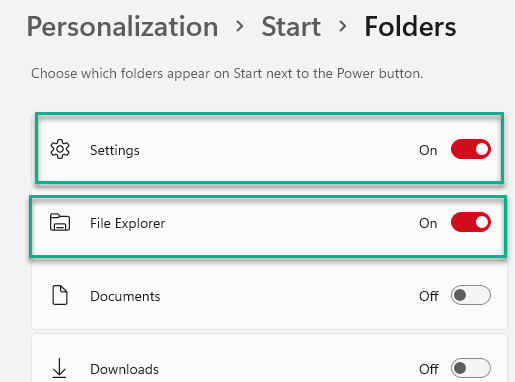This screenshot has width=515, height=382.
Task: Switch on the Downloads toggle
Action: click(471, 368)
